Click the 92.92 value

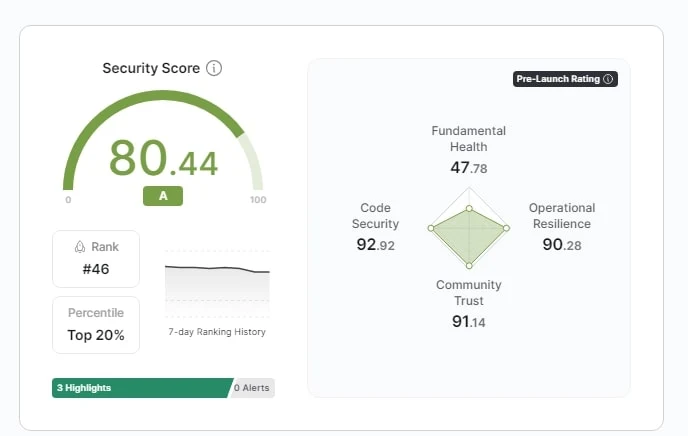click(x=376, y=244)
